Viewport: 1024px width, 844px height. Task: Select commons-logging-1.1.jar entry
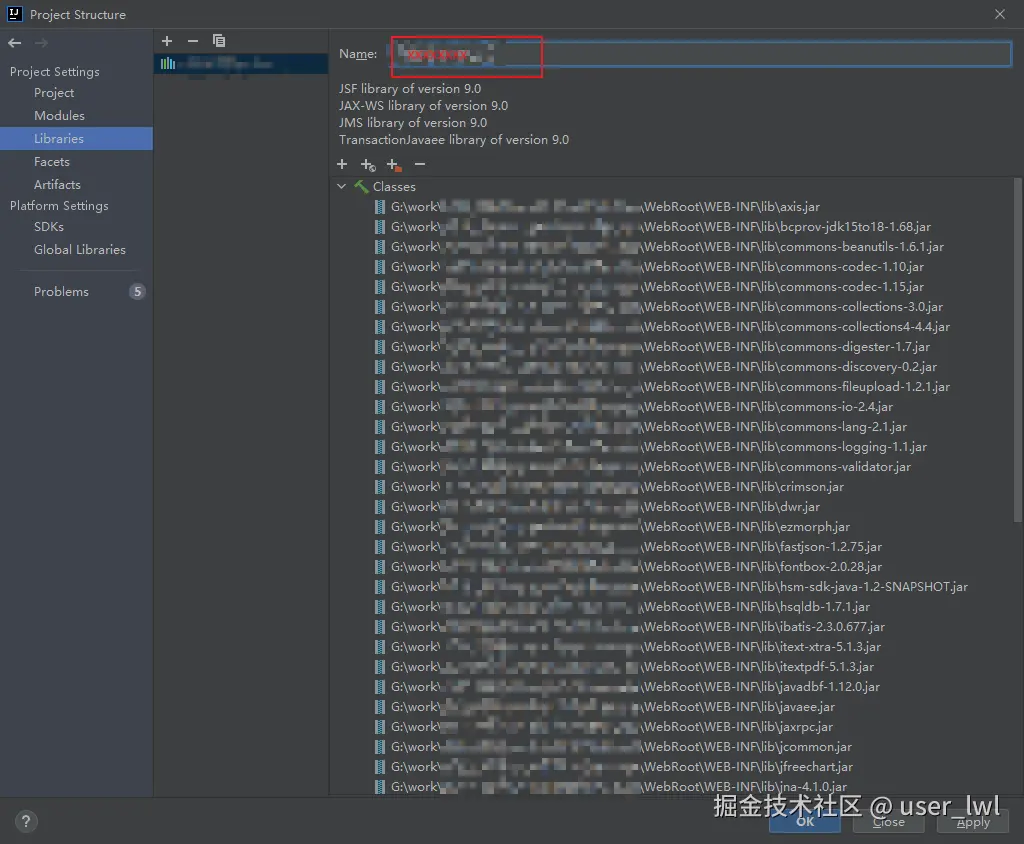click(x=651, y=447)
